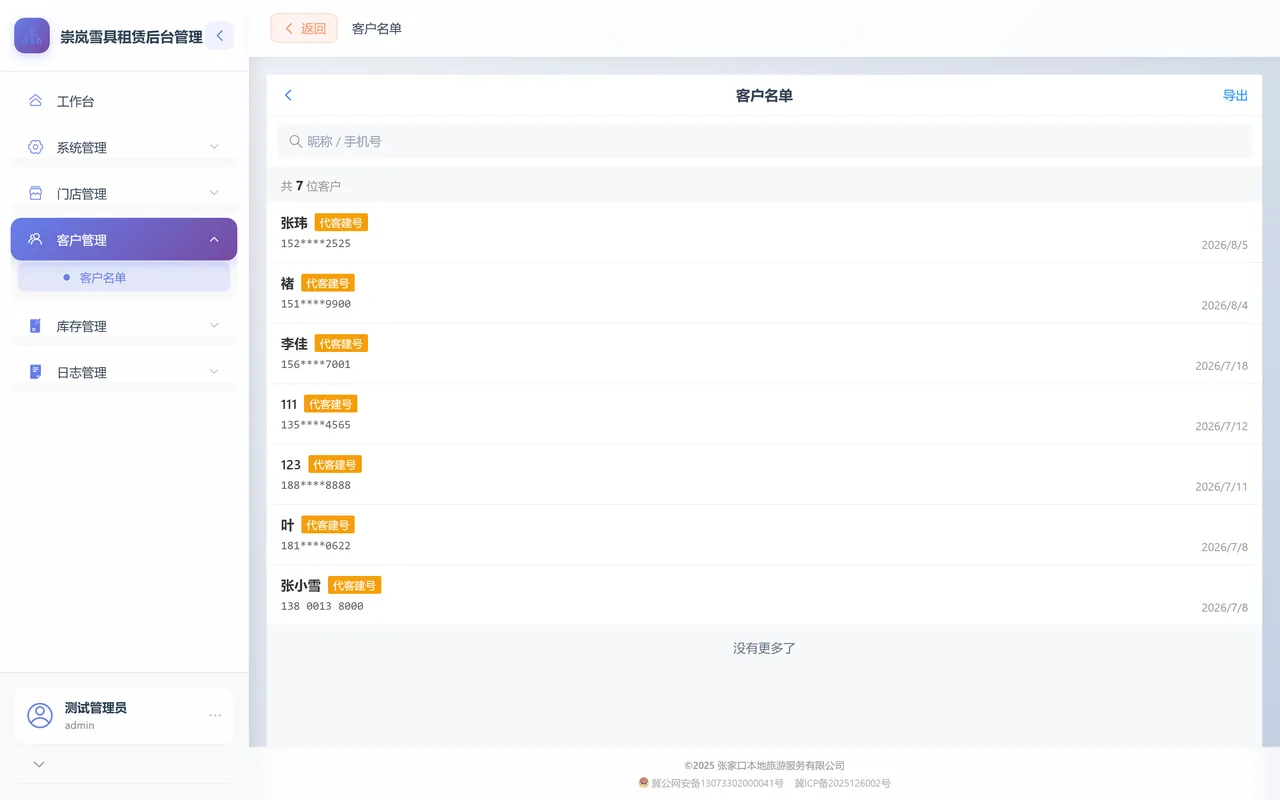Click the back arrow in 客户名单 panel header
This screenshot has height=800, width=1280.
pos(288,95)
